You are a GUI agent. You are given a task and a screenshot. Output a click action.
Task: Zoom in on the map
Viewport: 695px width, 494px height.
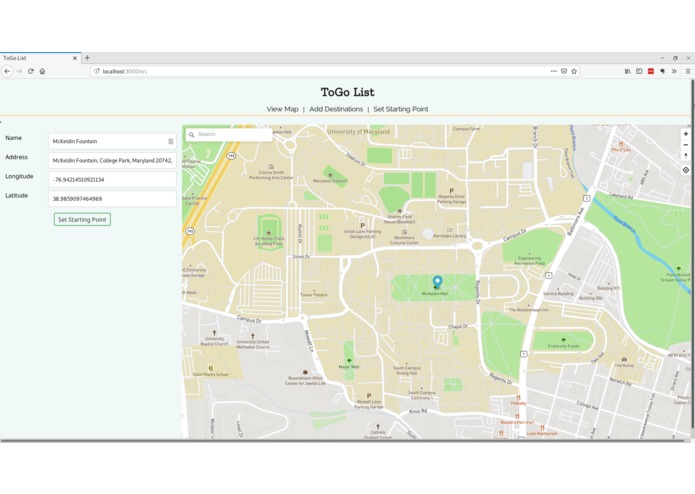(686, 134)
